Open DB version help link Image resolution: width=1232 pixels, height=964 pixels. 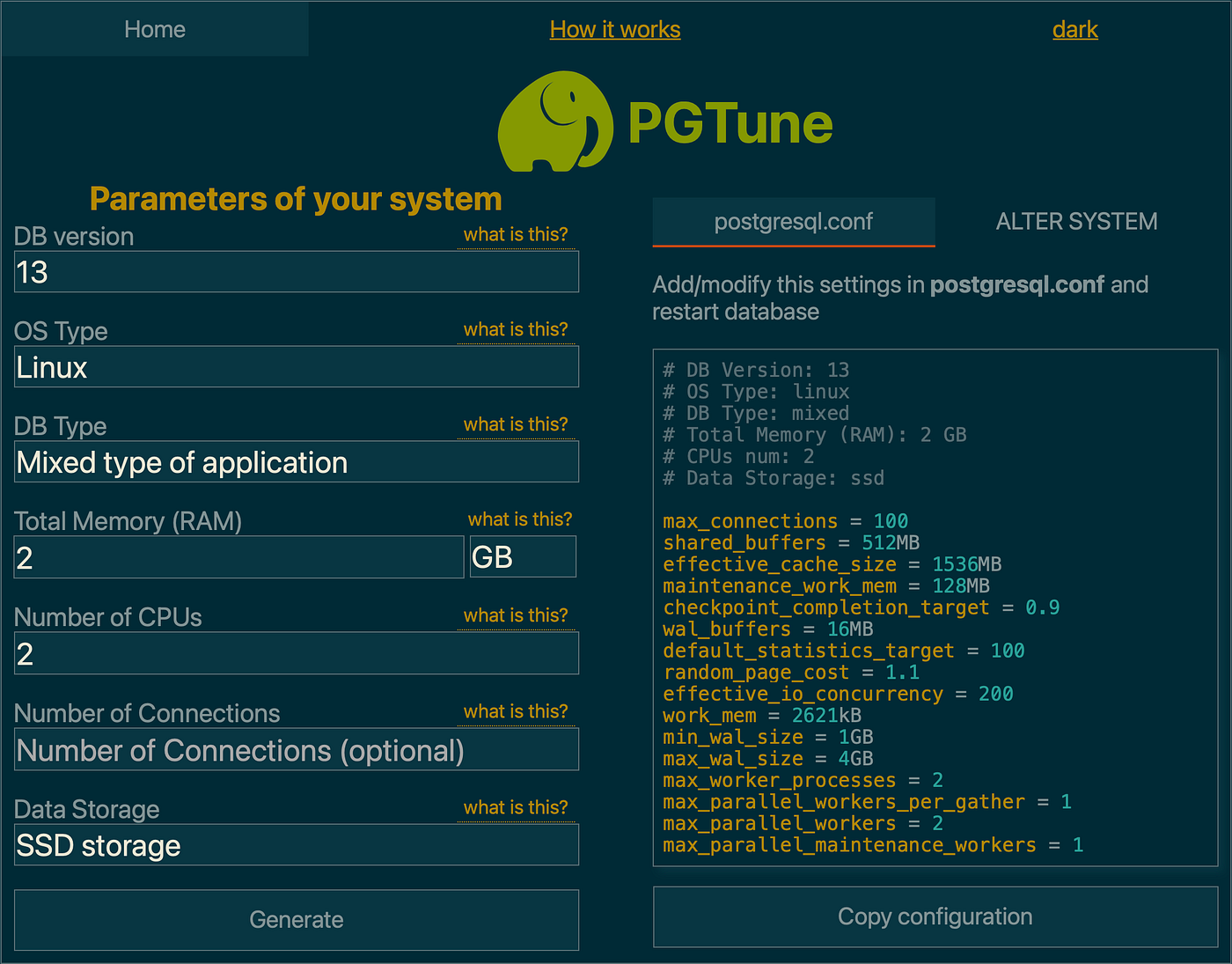517,233
